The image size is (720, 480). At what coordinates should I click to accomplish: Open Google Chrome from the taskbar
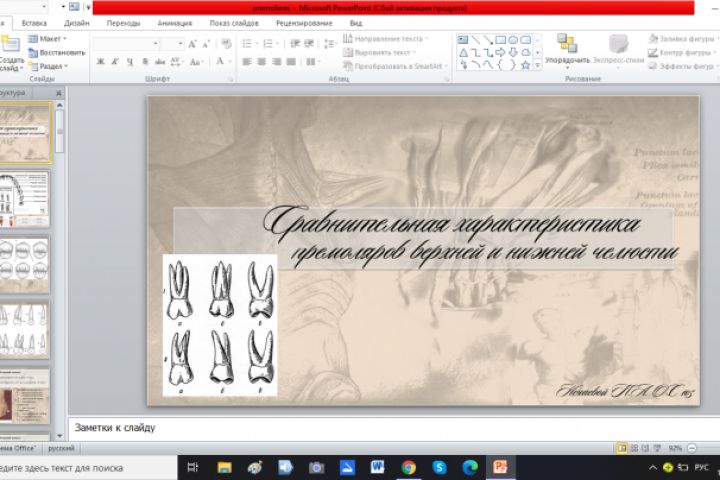[x=408, y=468]
